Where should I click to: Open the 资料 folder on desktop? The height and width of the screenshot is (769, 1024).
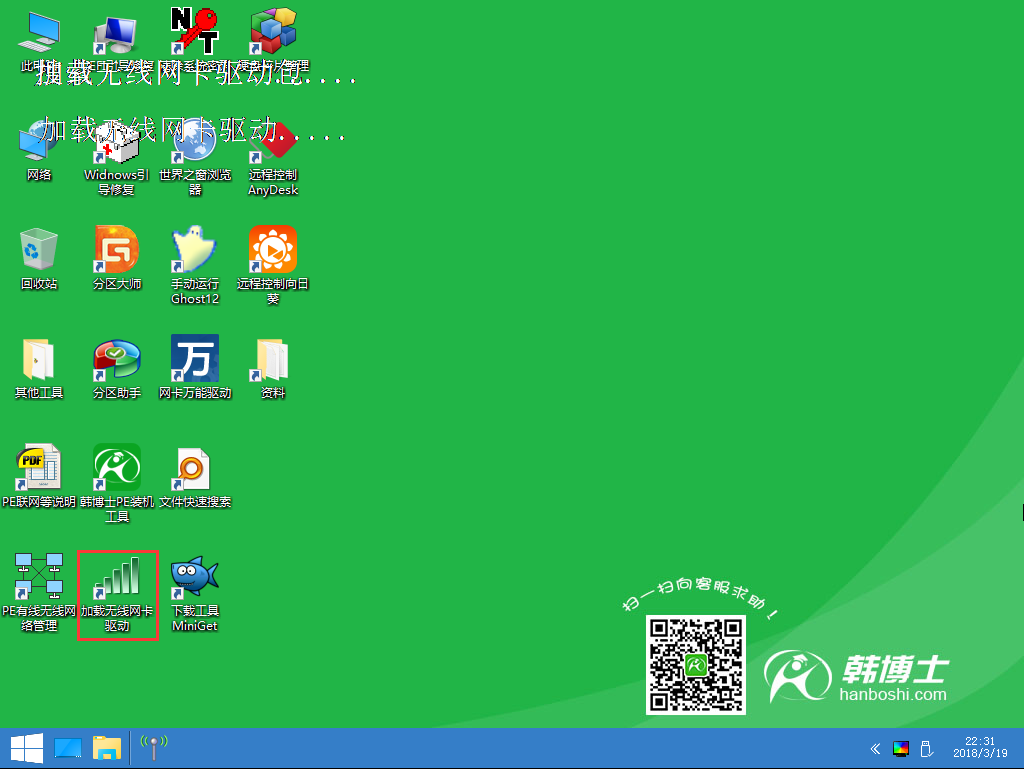273,360
